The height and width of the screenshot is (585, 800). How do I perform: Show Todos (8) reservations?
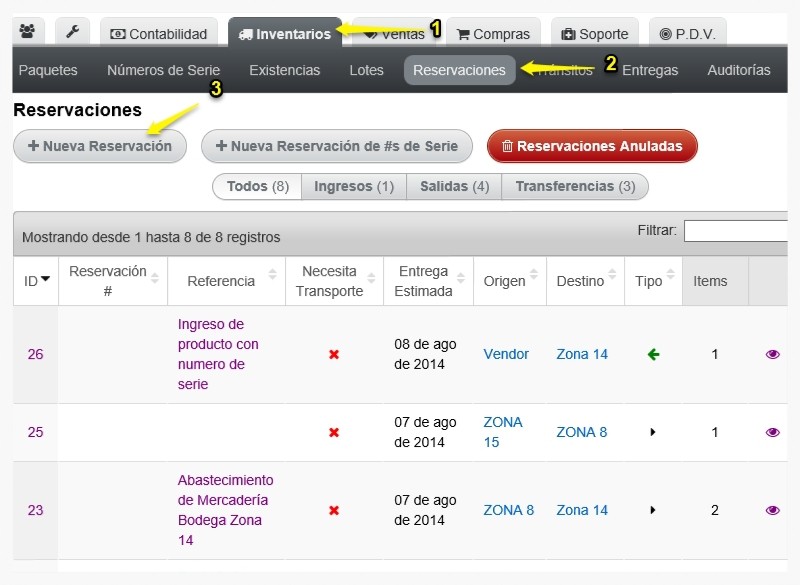(x=257, y=186)
